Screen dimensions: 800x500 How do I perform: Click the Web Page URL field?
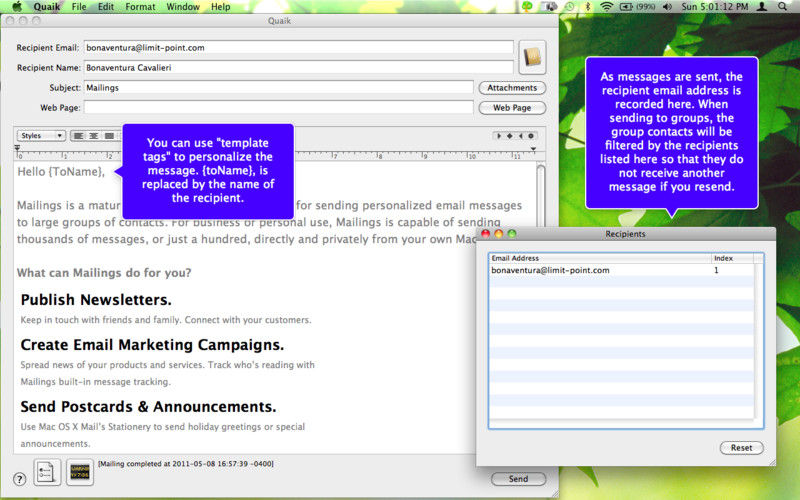[279, 108]
